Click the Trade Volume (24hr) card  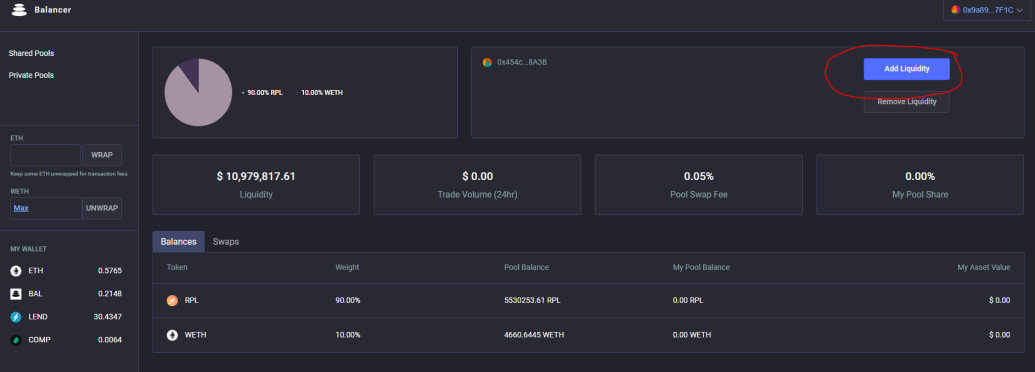point(477,185)
